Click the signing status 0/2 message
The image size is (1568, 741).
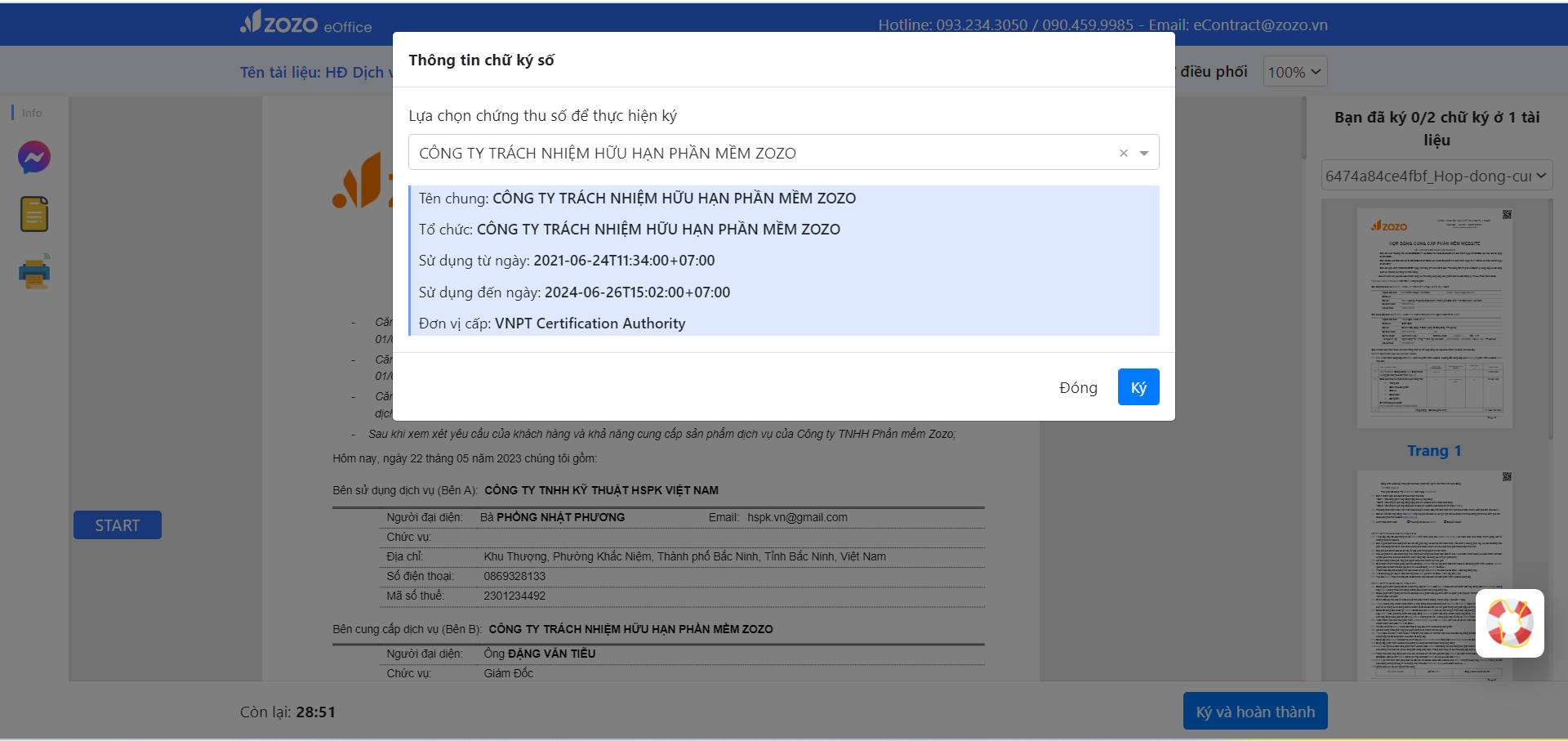pos(1437,128)
